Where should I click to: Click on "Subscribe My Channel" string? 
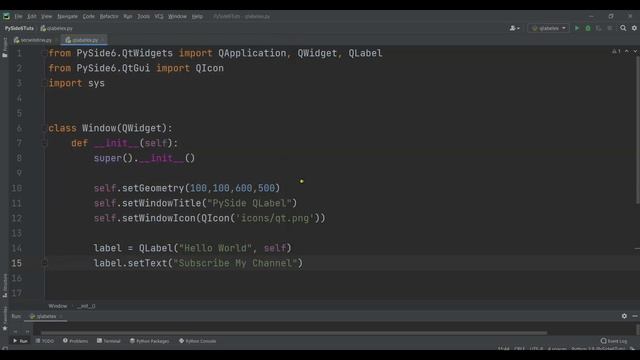(235, 263)
